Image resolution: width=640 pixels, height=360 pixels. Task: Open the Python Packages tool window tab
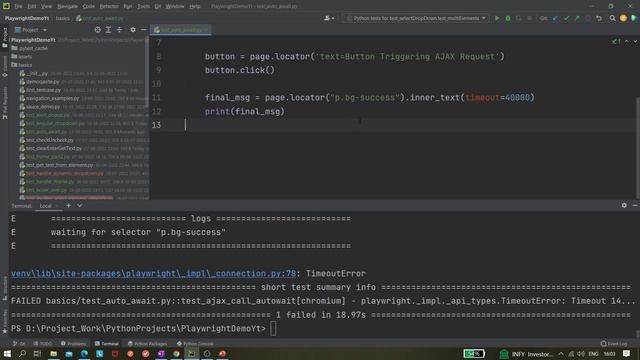point(147,344)
